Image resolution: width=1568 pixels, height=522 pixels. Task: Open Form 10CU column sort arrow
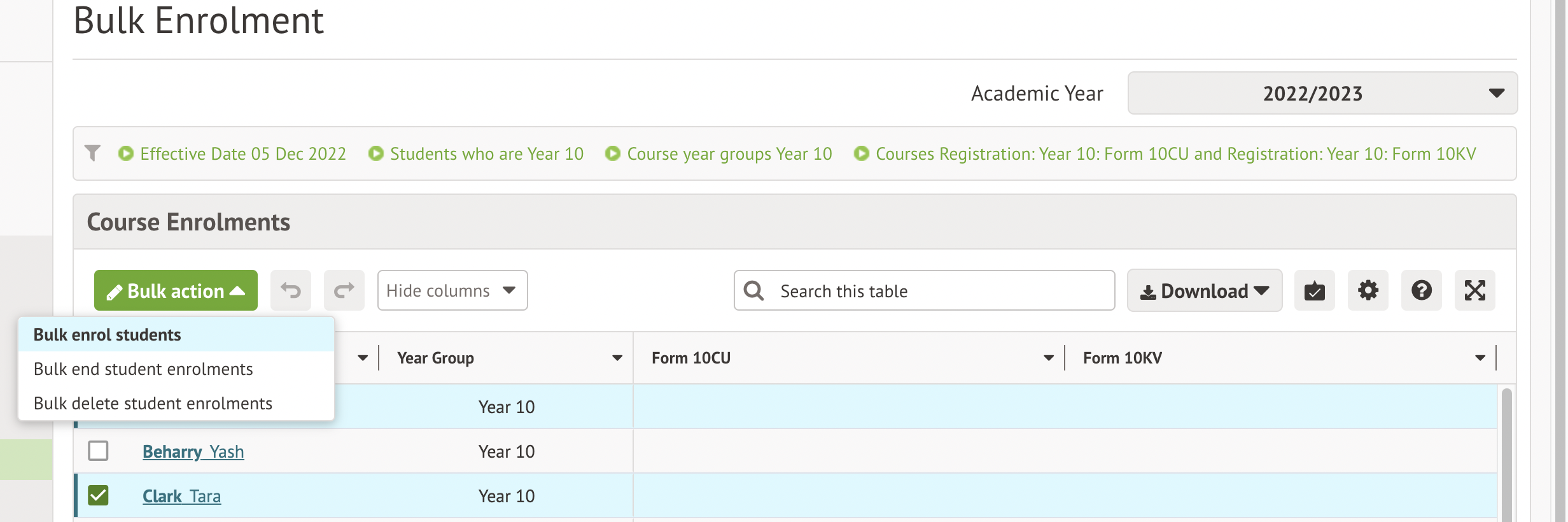(1048, 358)
